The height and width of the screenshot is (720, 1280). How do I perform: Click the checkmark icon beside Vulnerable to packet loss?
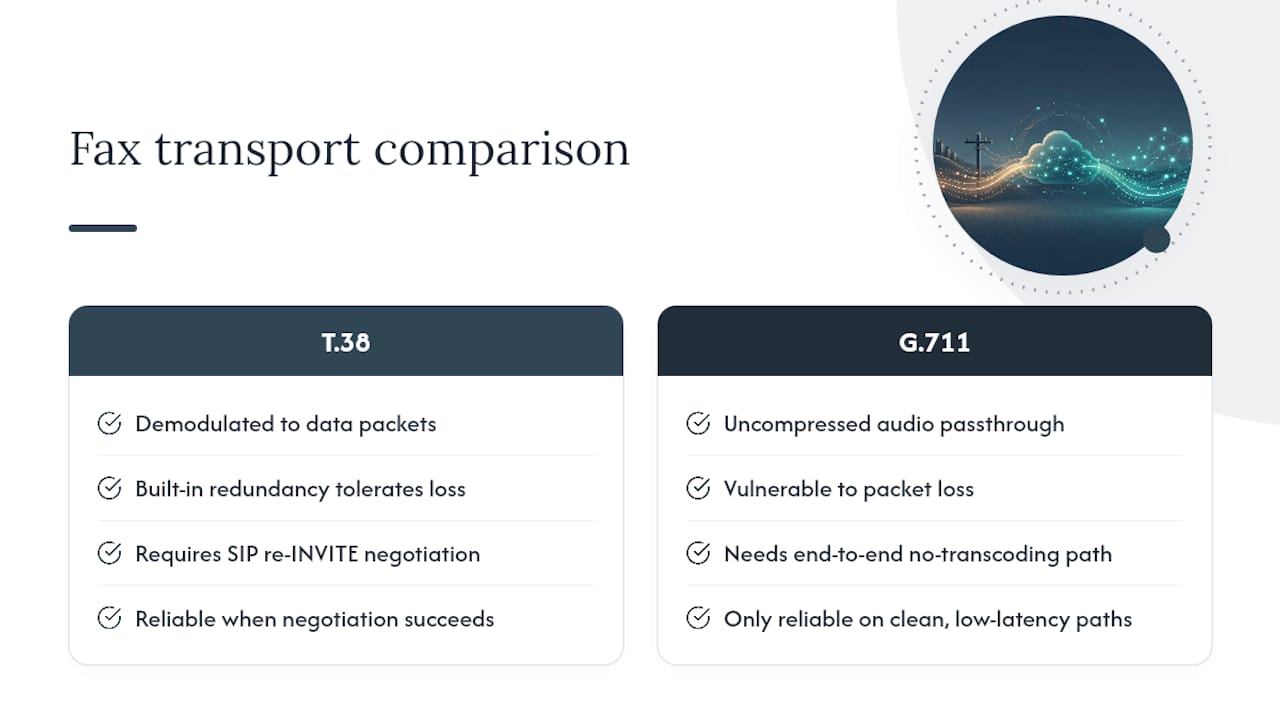coord(698,489)
